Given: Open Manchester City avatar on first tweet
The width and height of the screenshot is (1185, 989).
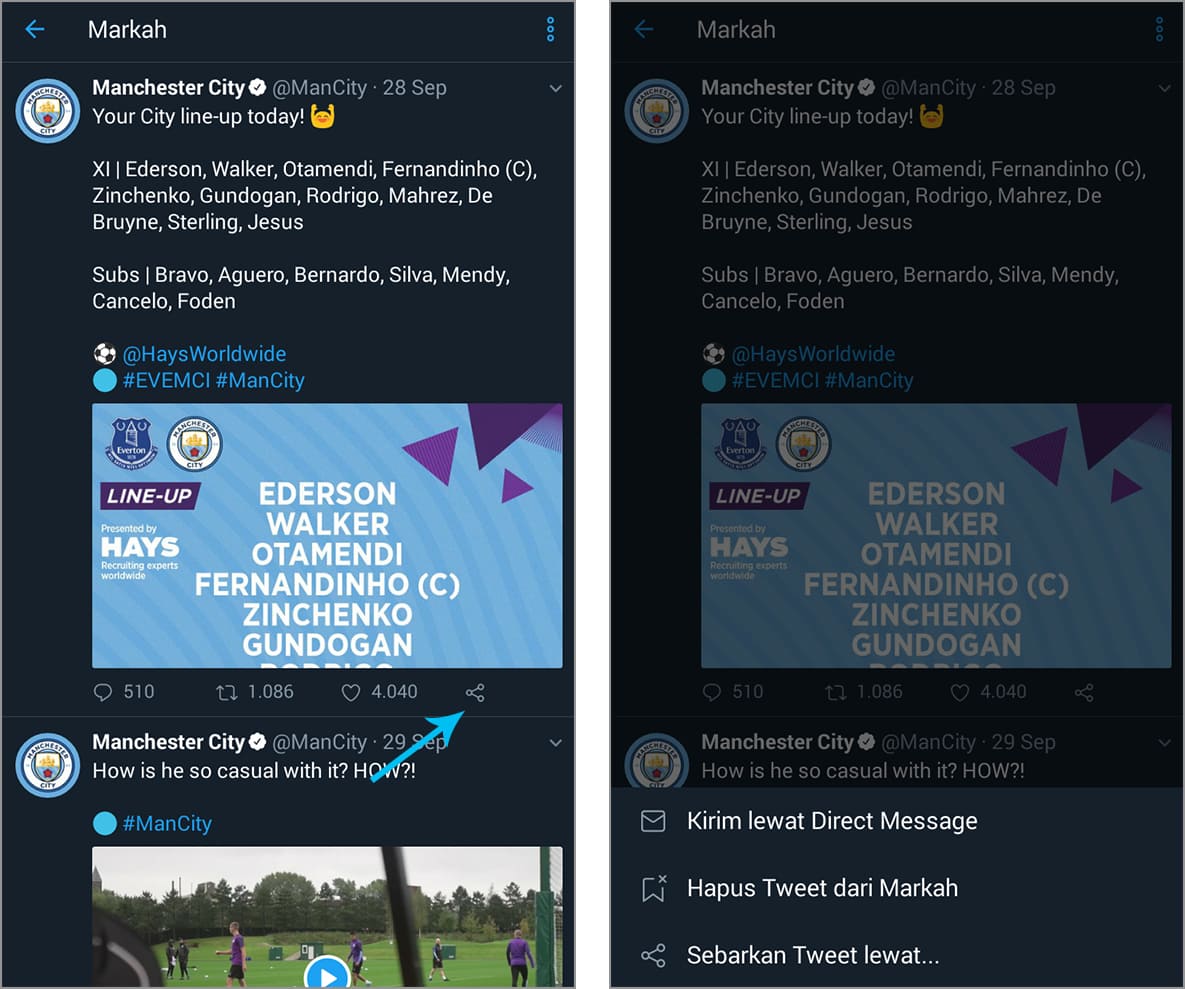Looking at the screenshot, I should pos(48,110).
